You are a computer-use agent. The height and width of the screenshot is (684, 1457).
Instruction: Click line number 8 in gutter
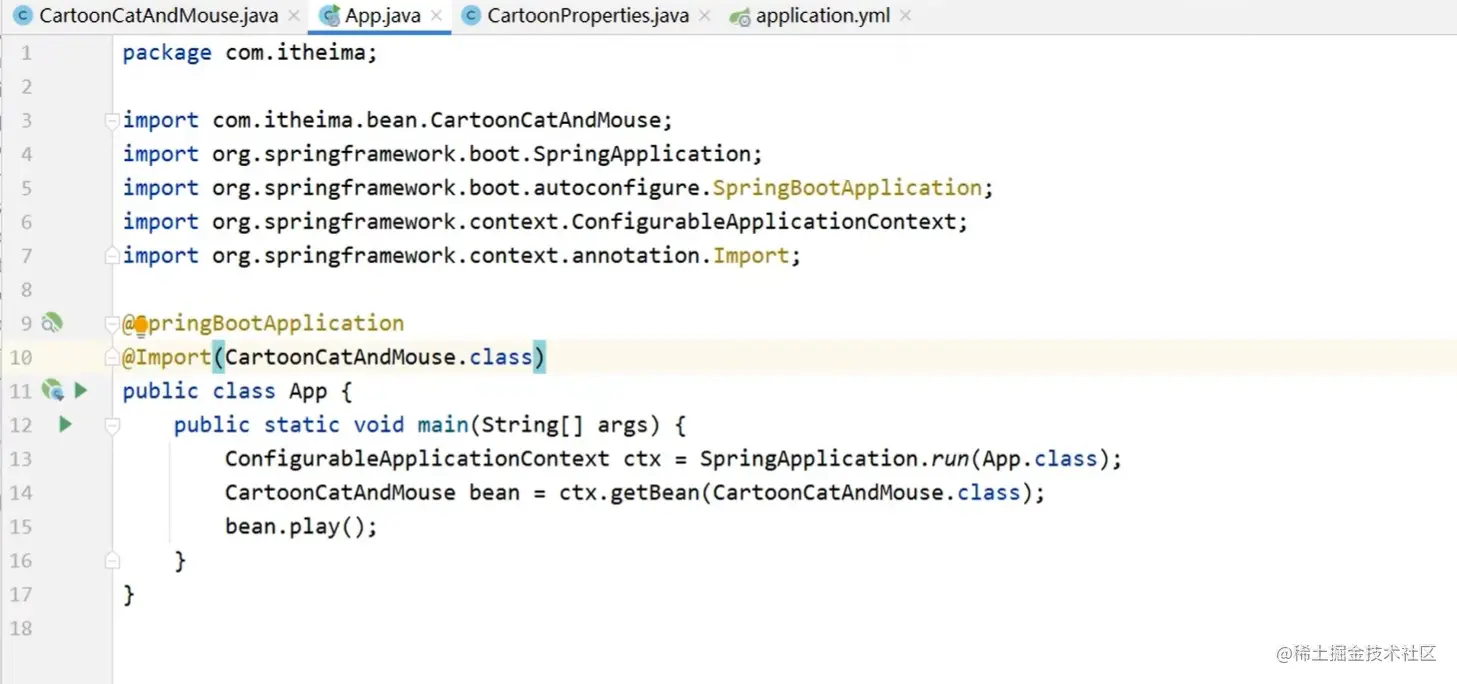[x=26, y=290]
